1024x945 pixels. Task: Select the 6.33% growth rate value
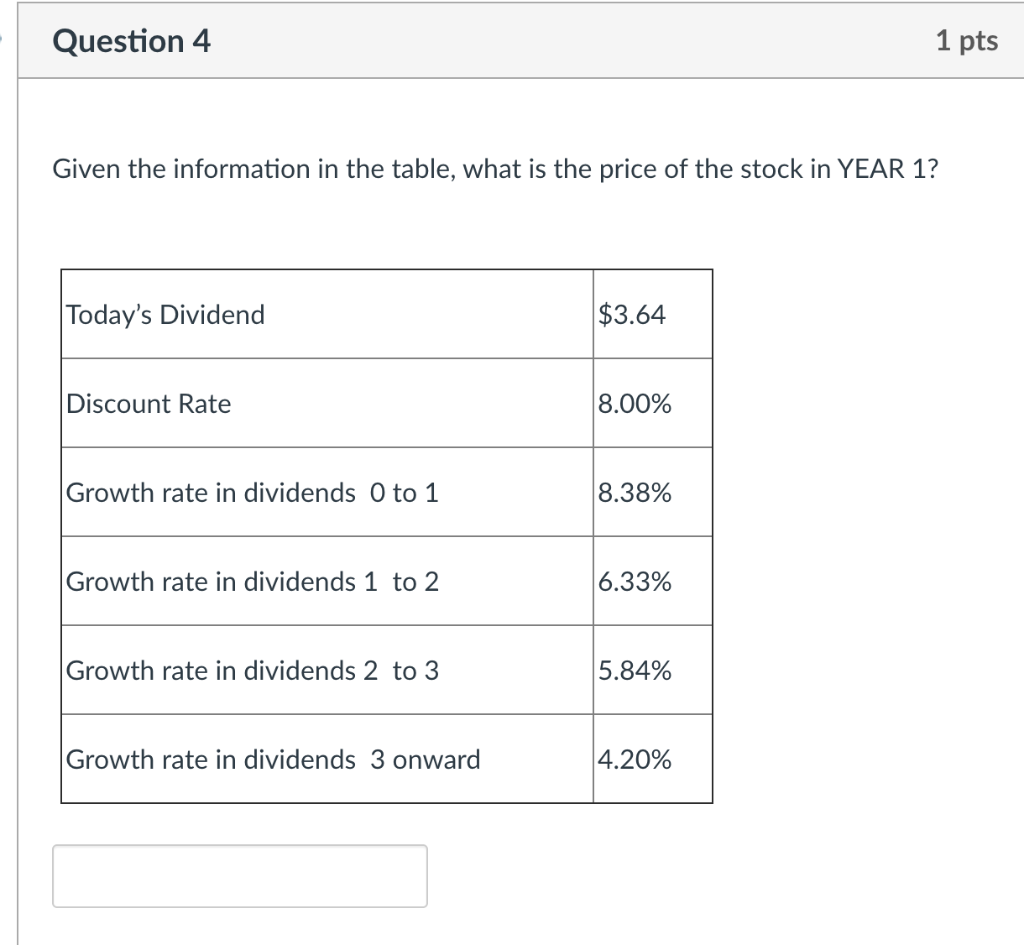coord(634,582)
